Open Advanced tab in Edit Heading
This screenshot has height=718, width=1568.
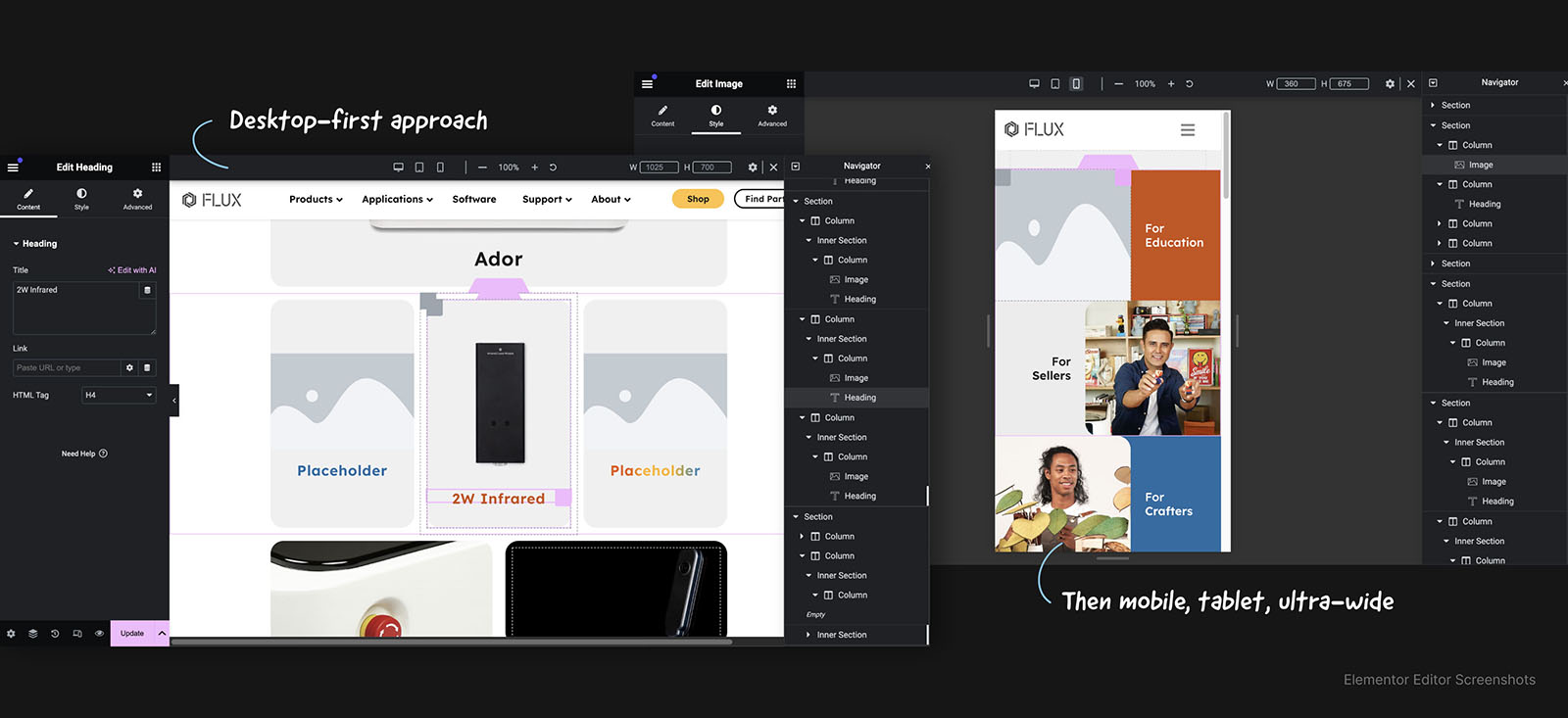pos(137,199)
